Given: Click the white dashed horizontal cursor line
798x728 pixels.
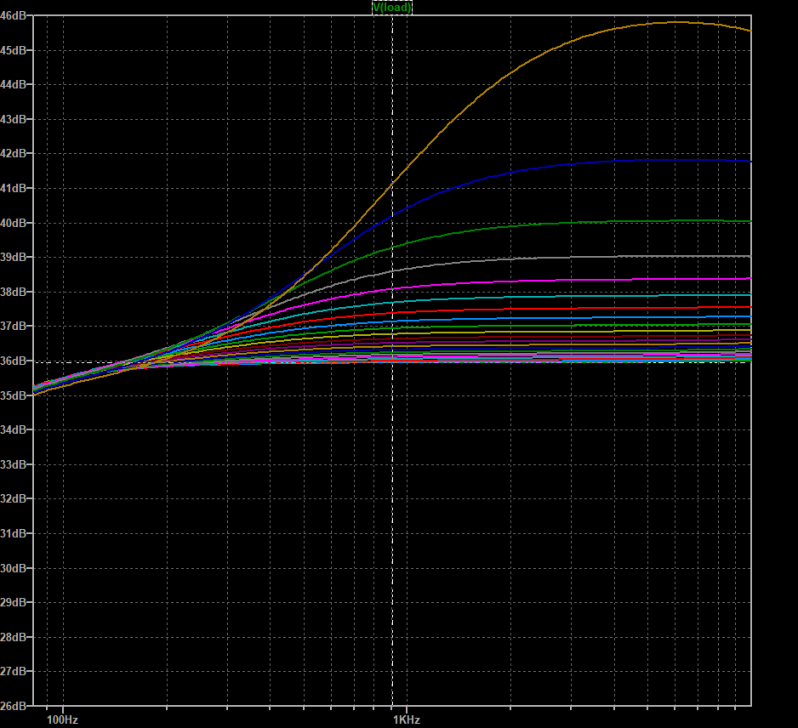Looking at the screenshot, I should pos(200,362).
